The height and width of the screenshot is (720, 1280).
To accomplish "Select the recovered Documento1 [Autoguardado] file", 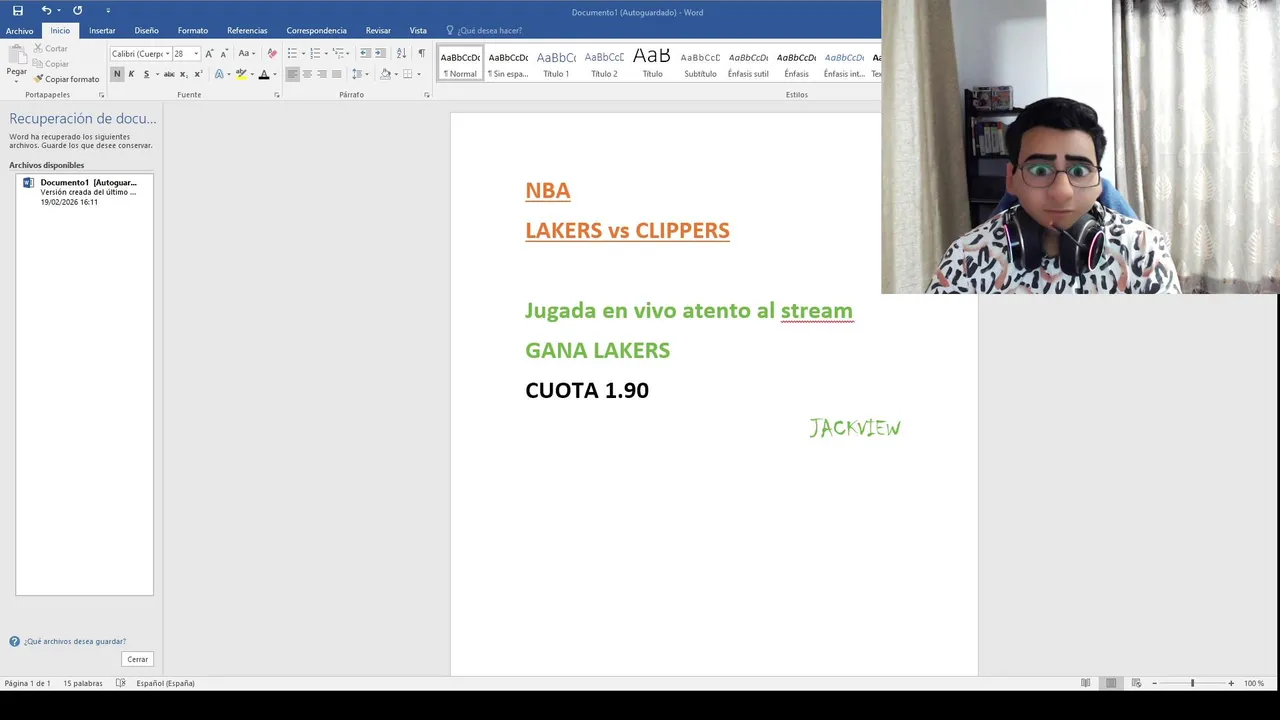I will tap(85, 192).
